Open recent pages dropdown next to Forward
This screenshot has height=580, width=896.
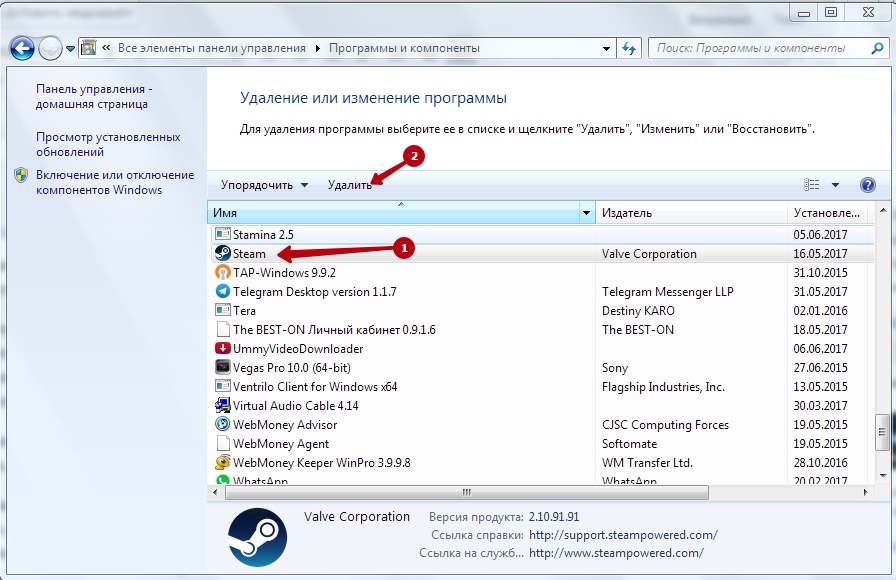70,49
